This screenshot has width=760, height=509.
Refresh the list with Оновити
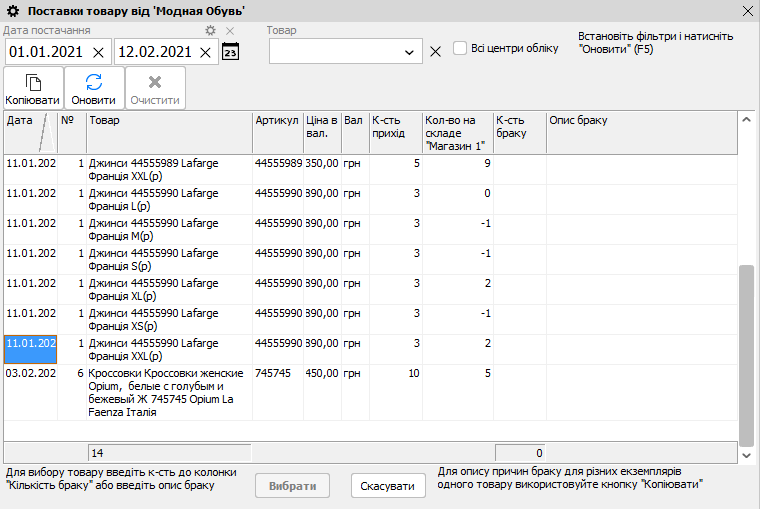pos(93,88)
